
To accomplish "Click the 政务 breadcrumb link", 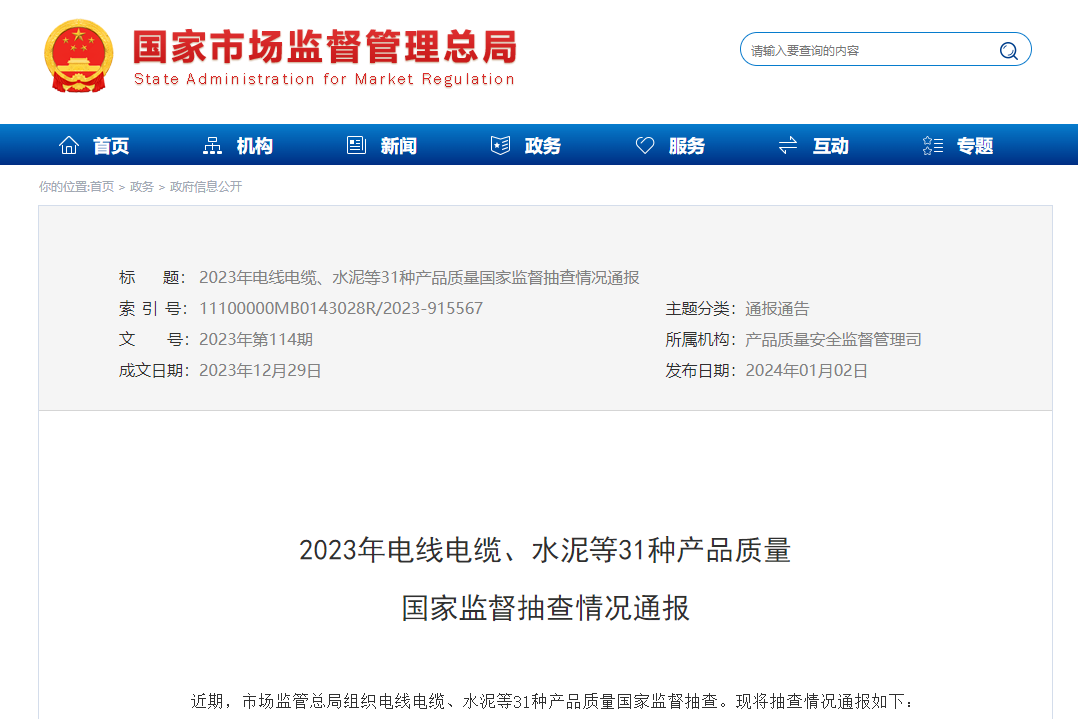I will [x=142, y=187].
